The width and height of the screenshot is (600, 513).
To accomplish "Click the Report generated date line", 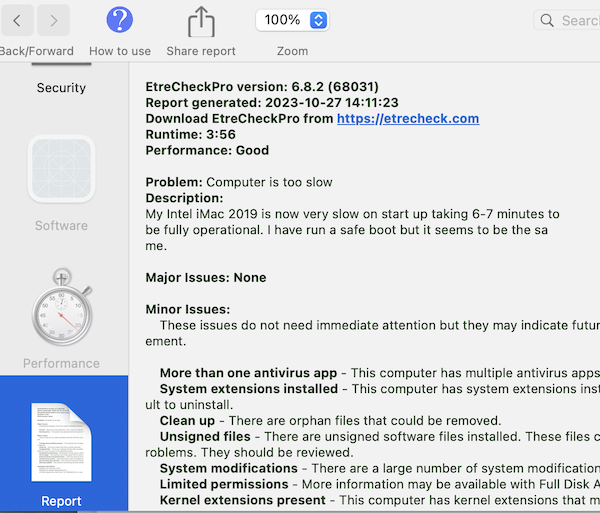I will [x=272, y=103].
